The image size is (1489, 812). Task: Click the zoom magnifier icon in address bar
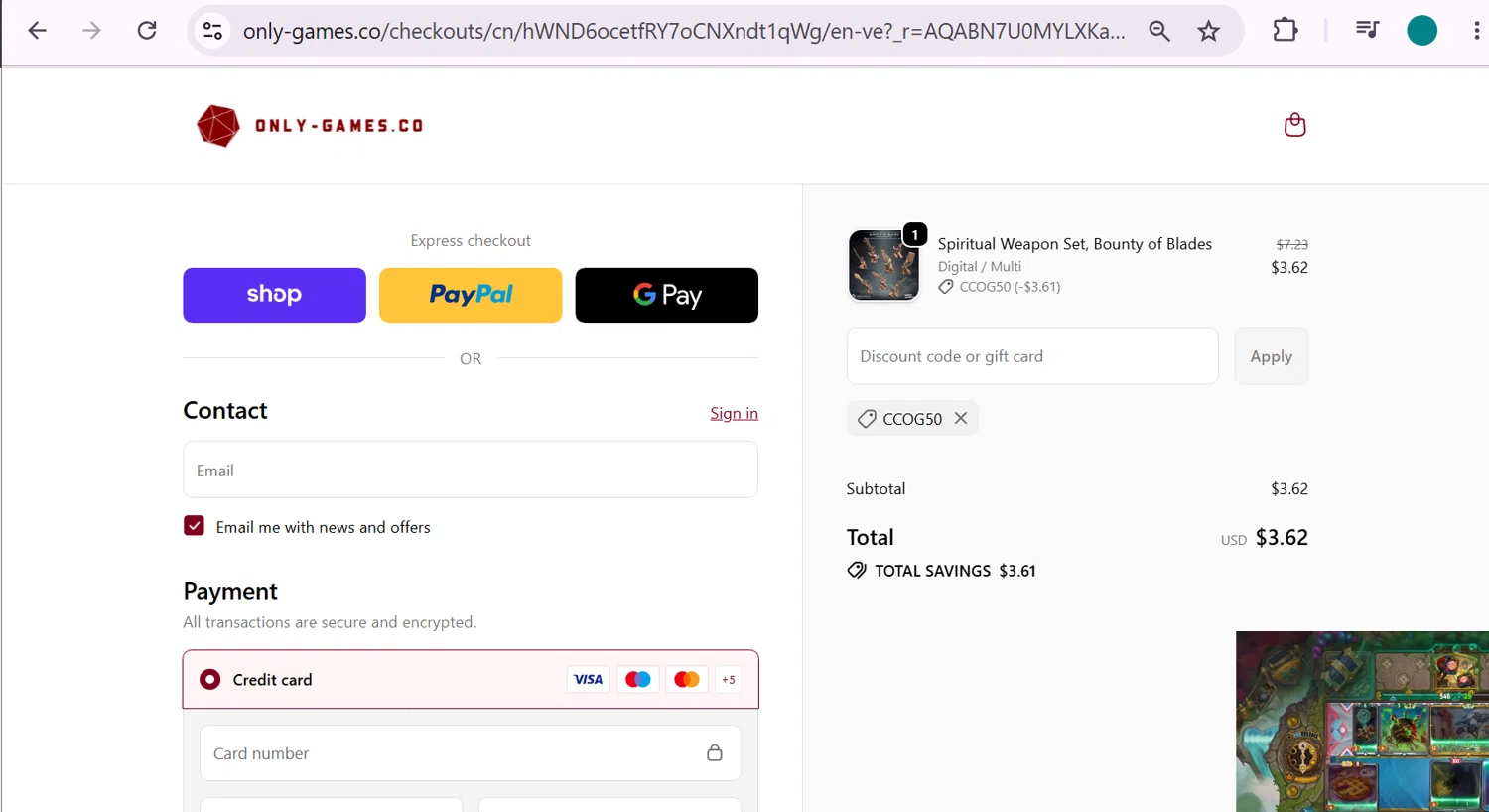(1159, 31)
